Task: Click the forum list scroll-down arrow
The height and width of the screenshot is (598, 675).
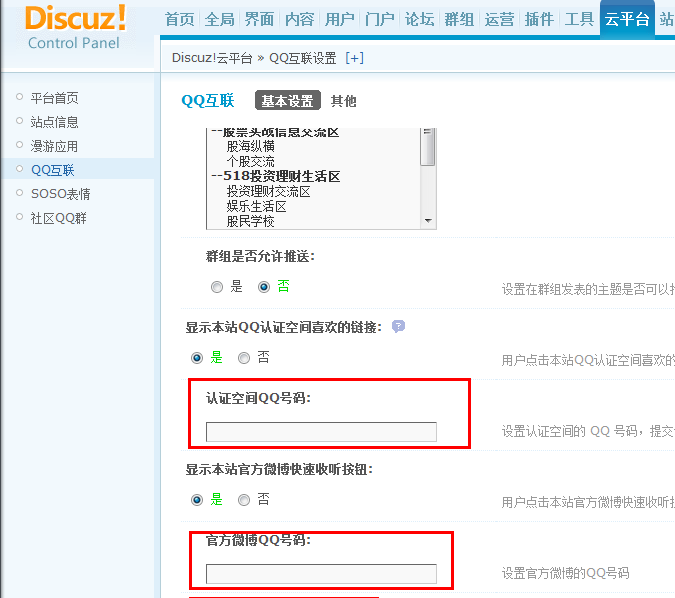Action: 428,221
